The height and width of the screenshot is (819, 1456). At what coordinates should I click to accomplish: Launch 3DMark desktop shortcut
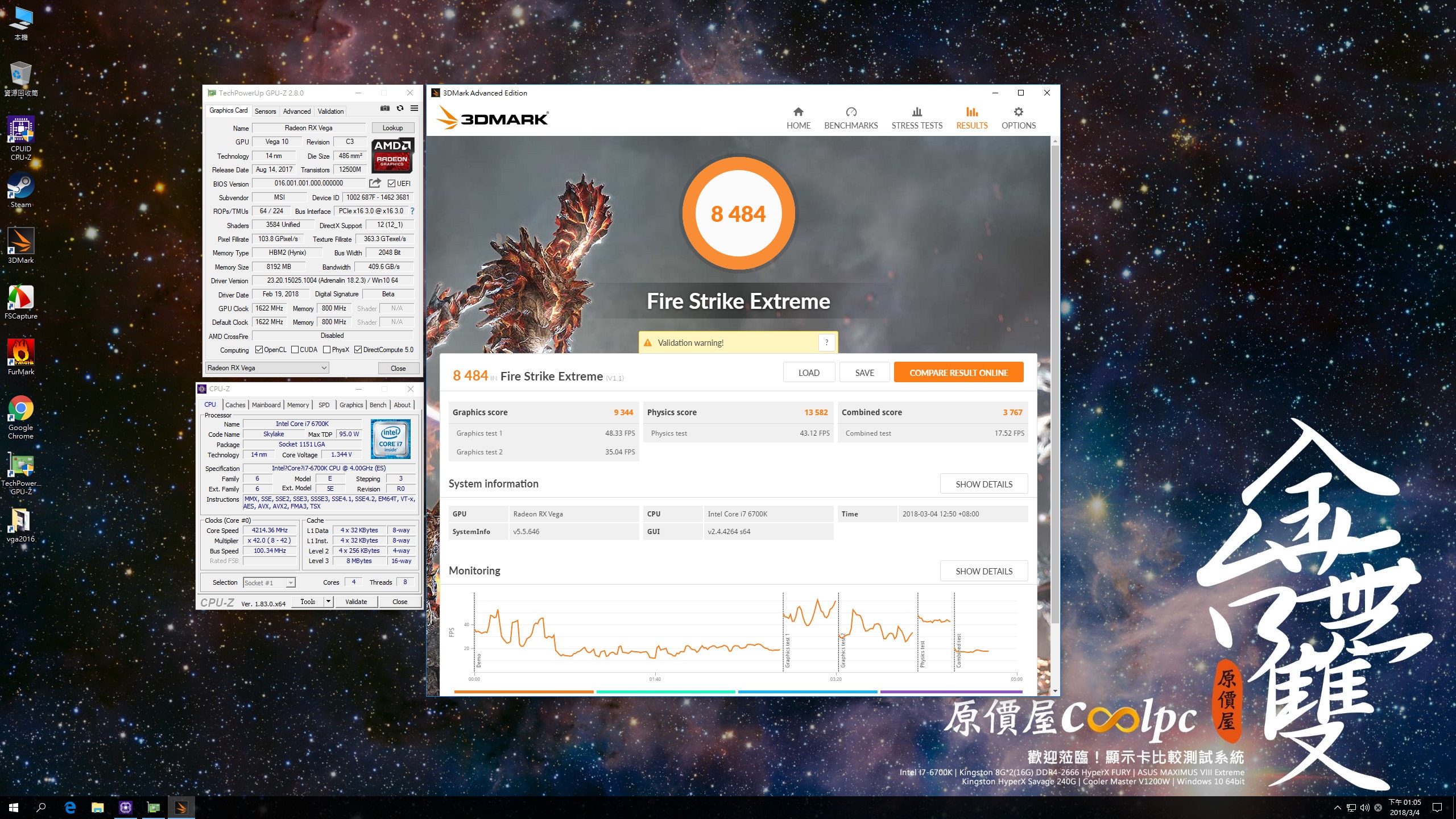click(21, 246)
